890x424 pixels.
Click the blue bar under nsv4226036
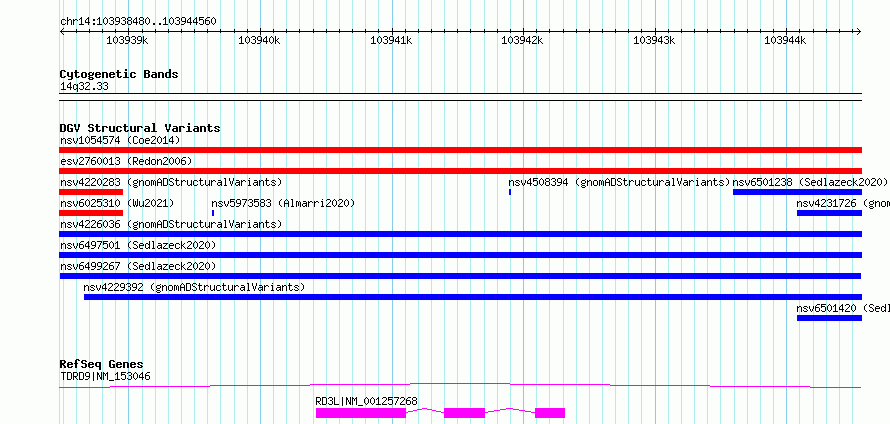coord(460,234)
